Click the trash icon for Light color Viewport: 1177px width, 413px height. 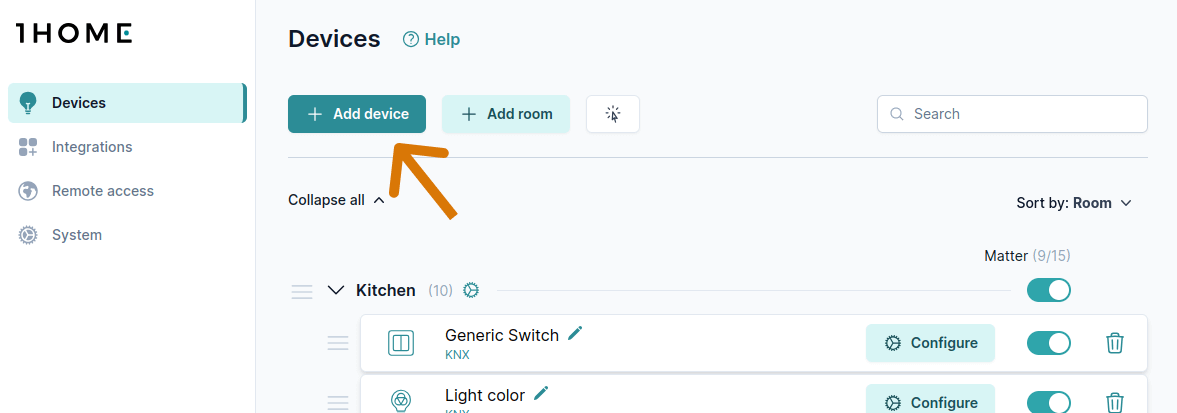click(1115, 402)
